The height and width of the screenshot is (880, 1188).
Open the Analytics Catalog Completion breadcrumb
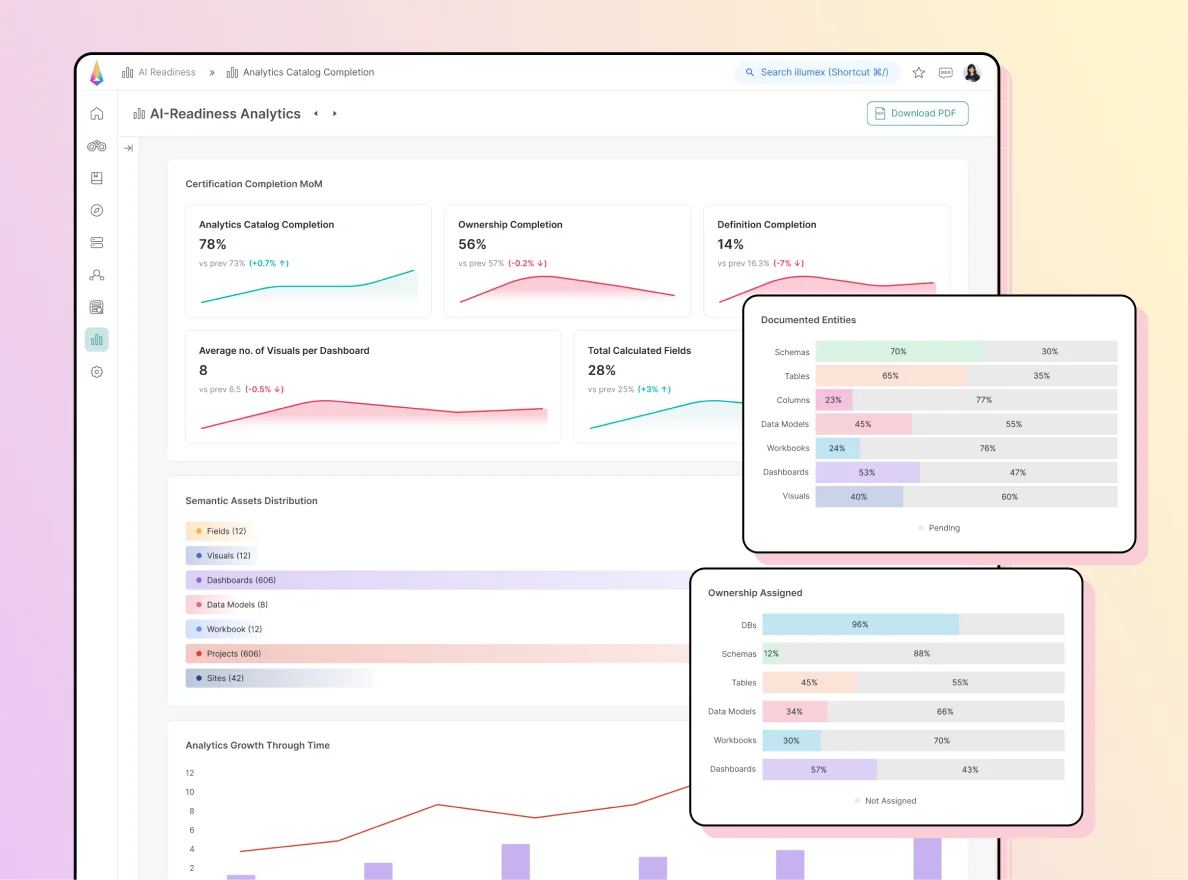pyautogui.click(x=308, y=73)
